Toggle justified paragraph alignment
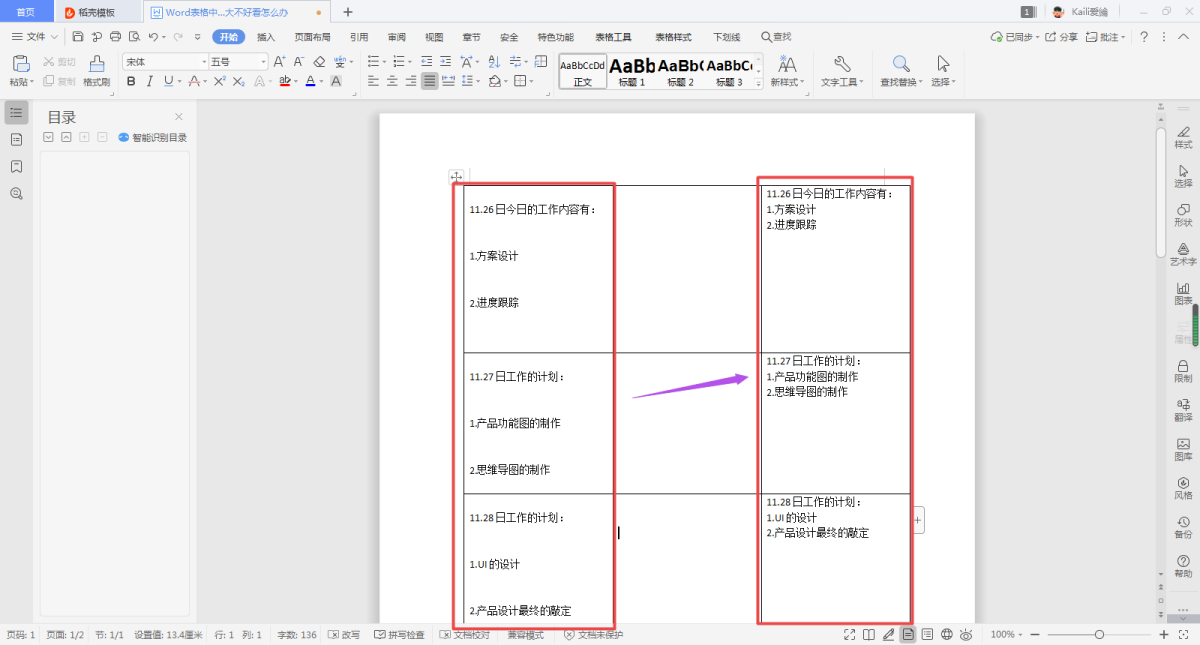1200x645 pixels. (x=429, y=81)
